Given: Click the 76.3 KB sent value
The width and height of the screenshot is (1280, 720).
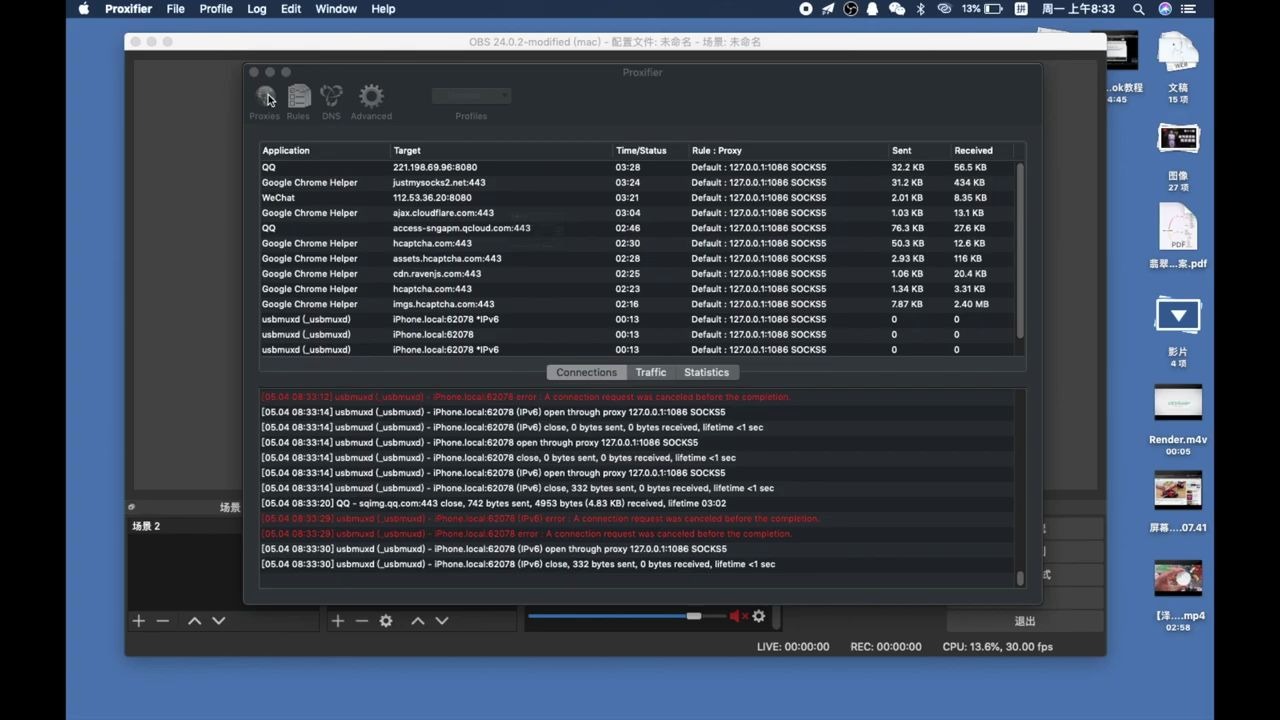Looking at the screenshot, I should tap(907, 228).
